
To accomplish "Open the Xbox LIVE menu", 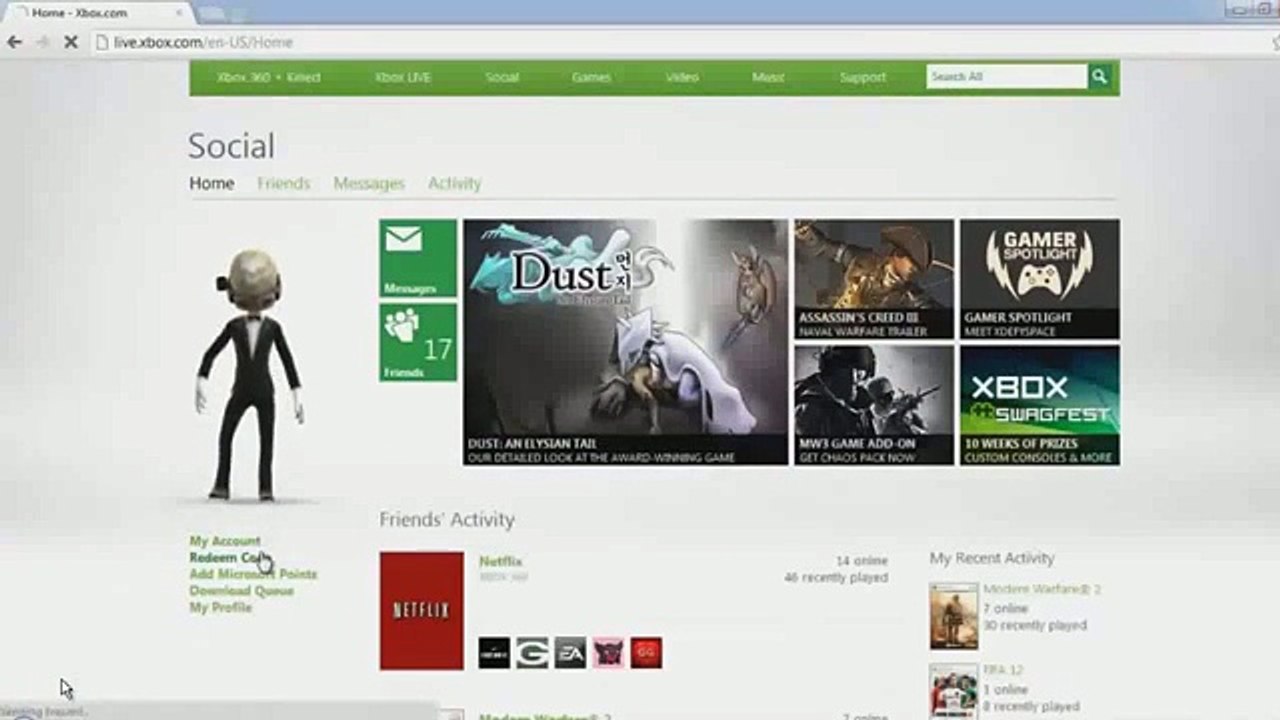I will tap(403, 77).
